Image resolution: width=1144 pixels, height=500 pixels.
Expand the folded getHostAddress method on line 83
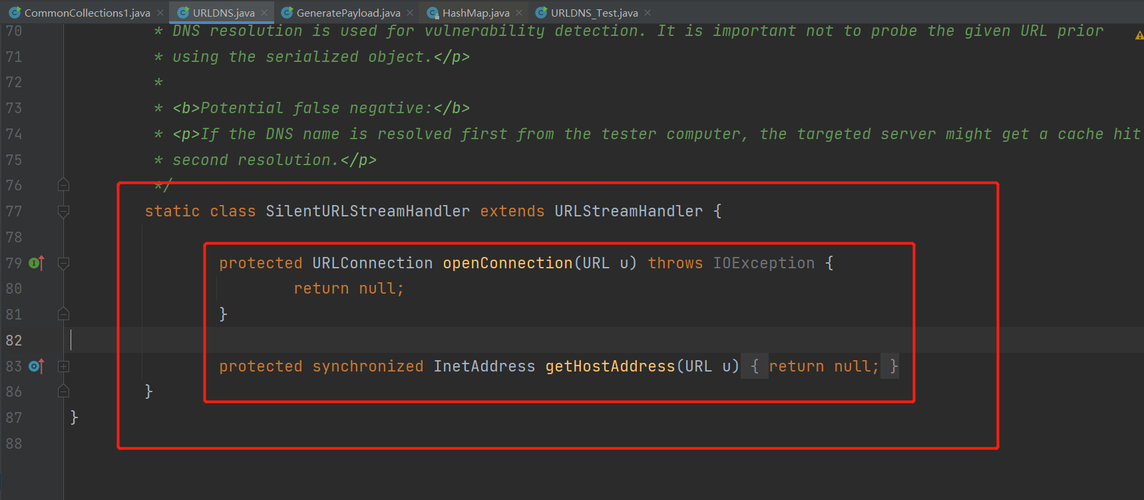(63, 367)
